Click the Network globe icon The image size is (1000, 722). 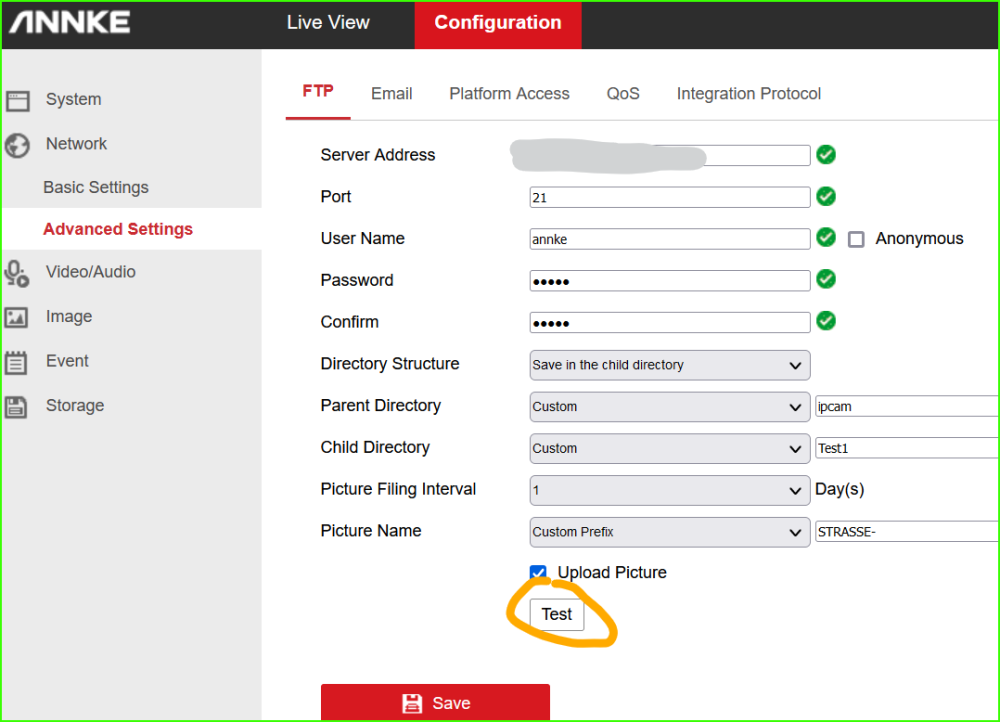(x=17, y=145)
